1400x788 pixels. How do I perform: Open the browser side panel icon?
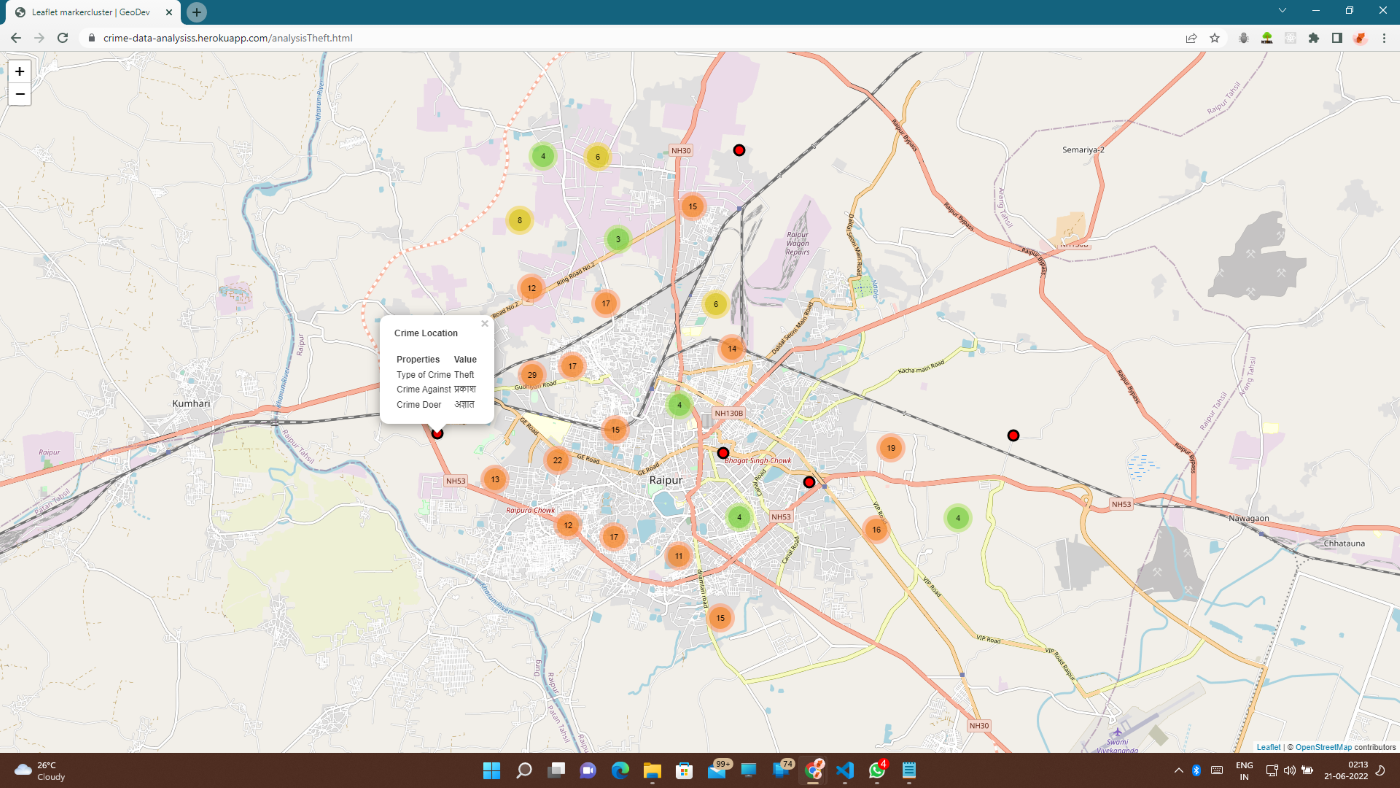1337,37
